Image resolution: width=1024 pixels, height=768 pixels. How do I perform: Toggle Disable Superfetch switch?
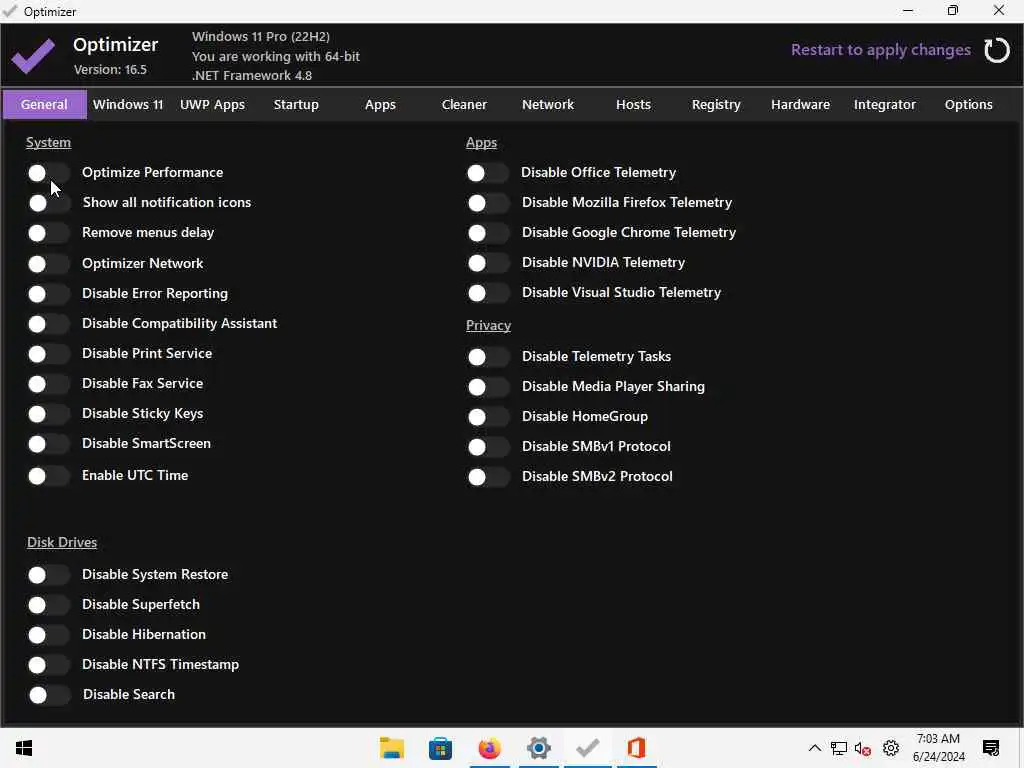pos(48,605)
